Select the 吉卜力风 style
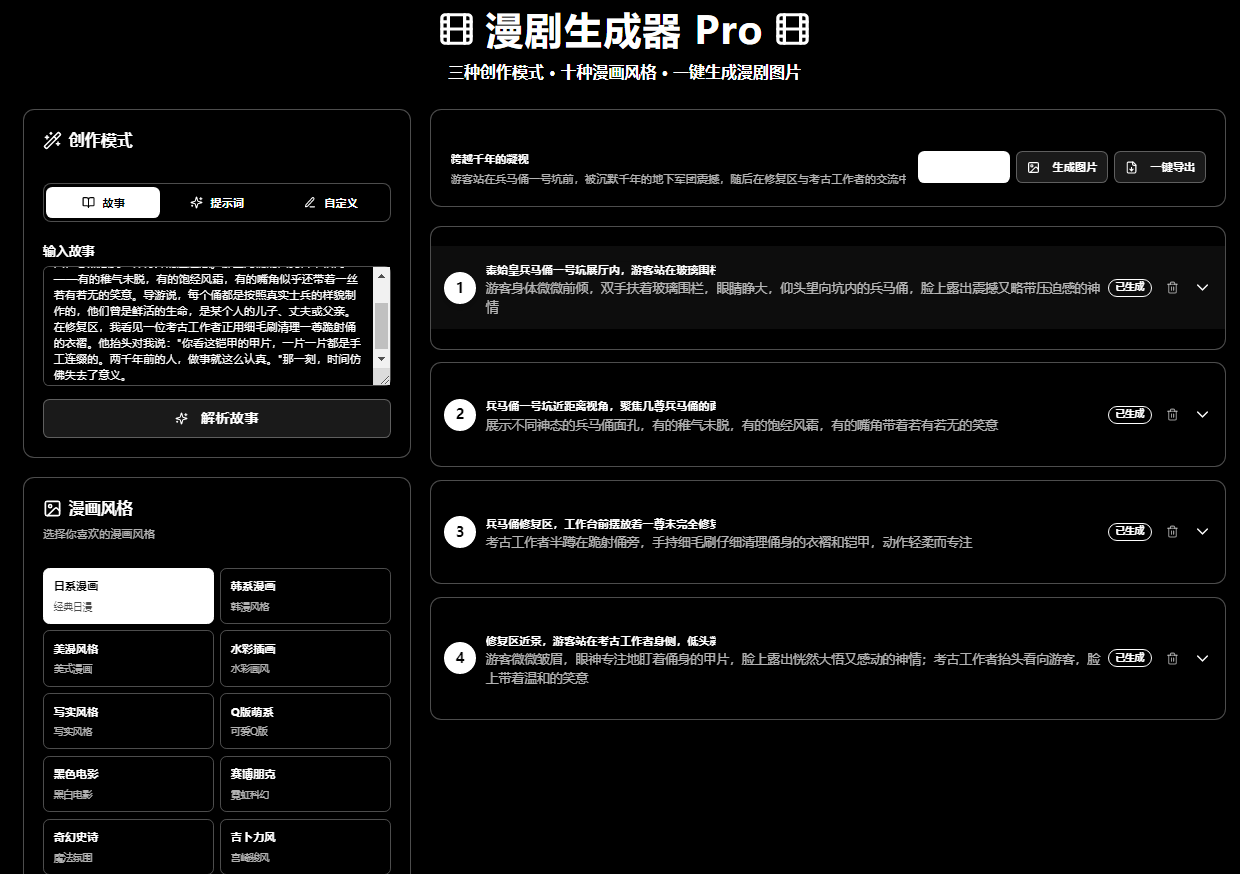Screen dimensions: 1240x874 [304, 846]
